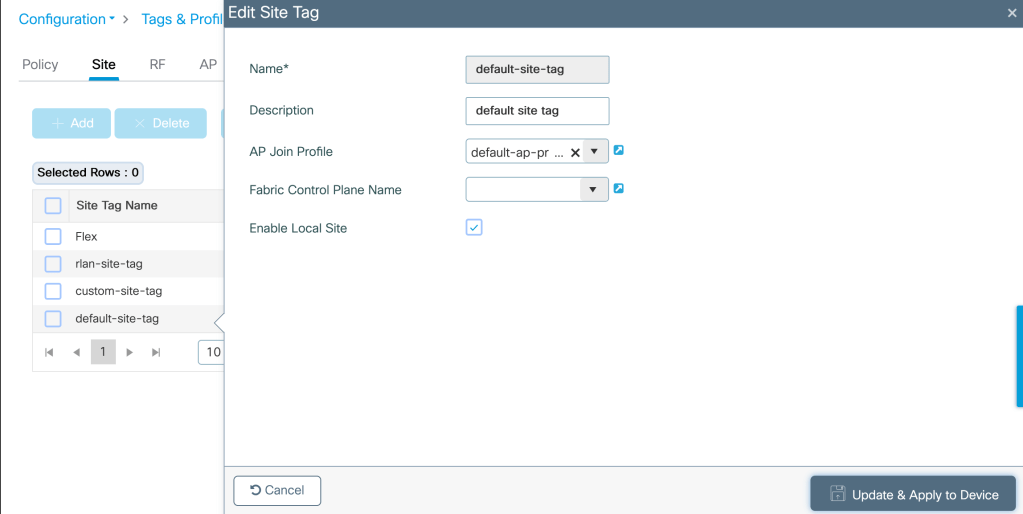
Task: Cancel the site tag edit
Action: coord(277,490)
